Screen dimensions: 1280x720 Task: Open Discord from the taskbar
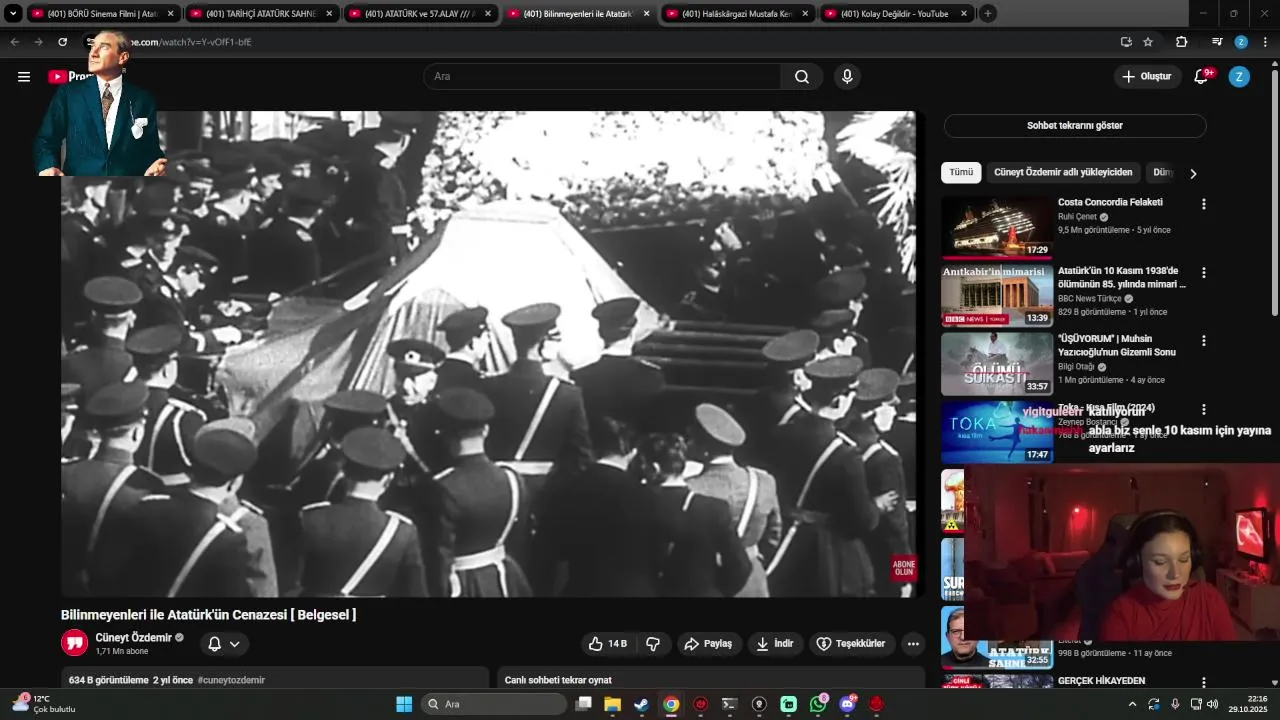848,704
